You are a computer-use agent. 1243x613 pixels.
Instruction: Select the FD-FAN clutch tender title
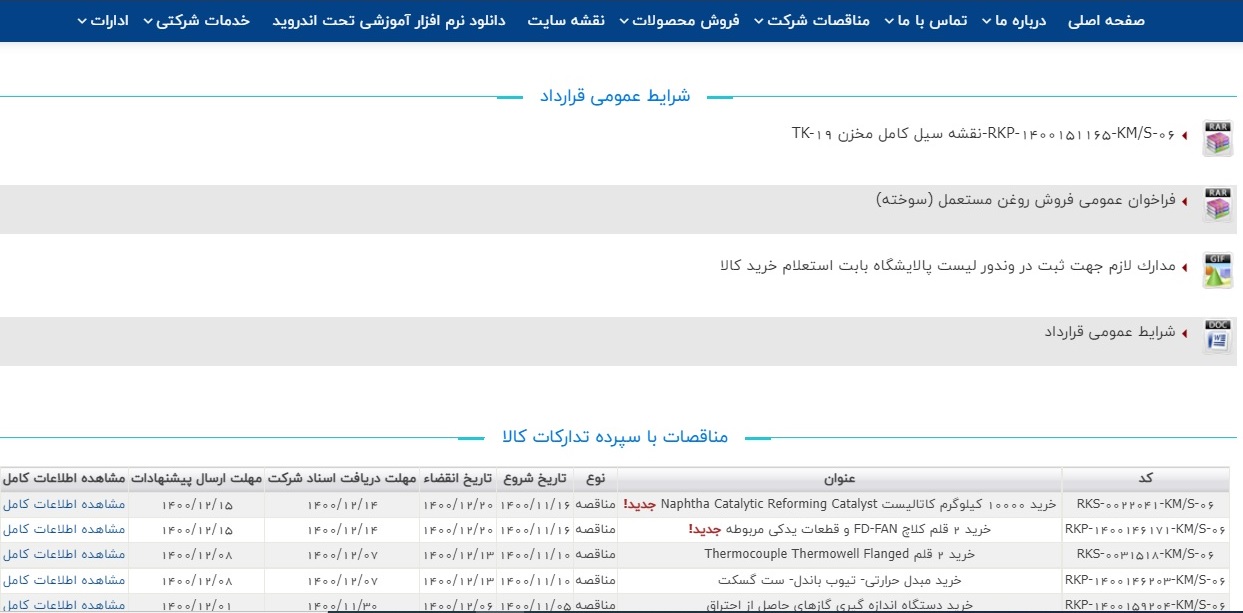(x=840, y=529)
